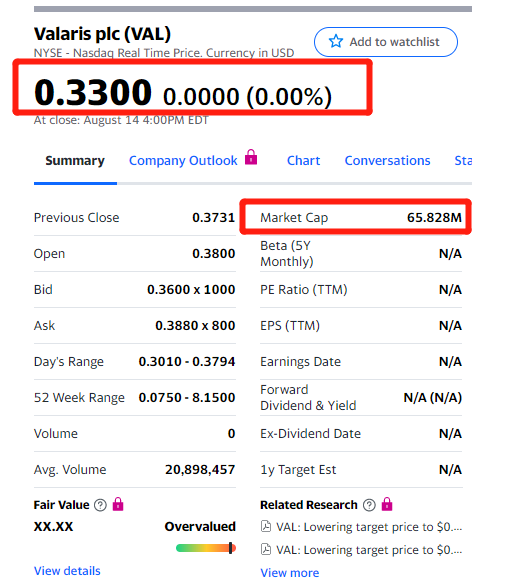Click the Beta (5Y Monthly) label
Viewport: 517px width, 581px height.
tap(287, 253)
